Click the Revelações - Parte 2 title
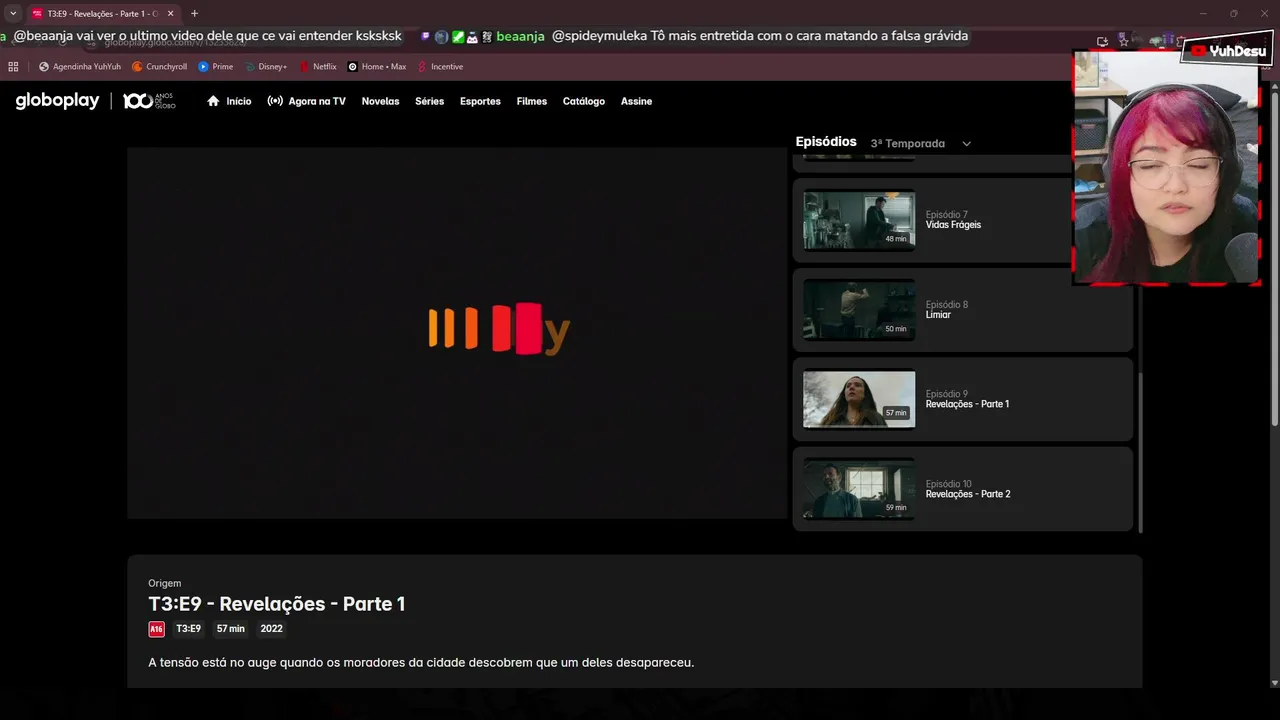Screen dimensions: 1280x720 (x=968, y=494)
